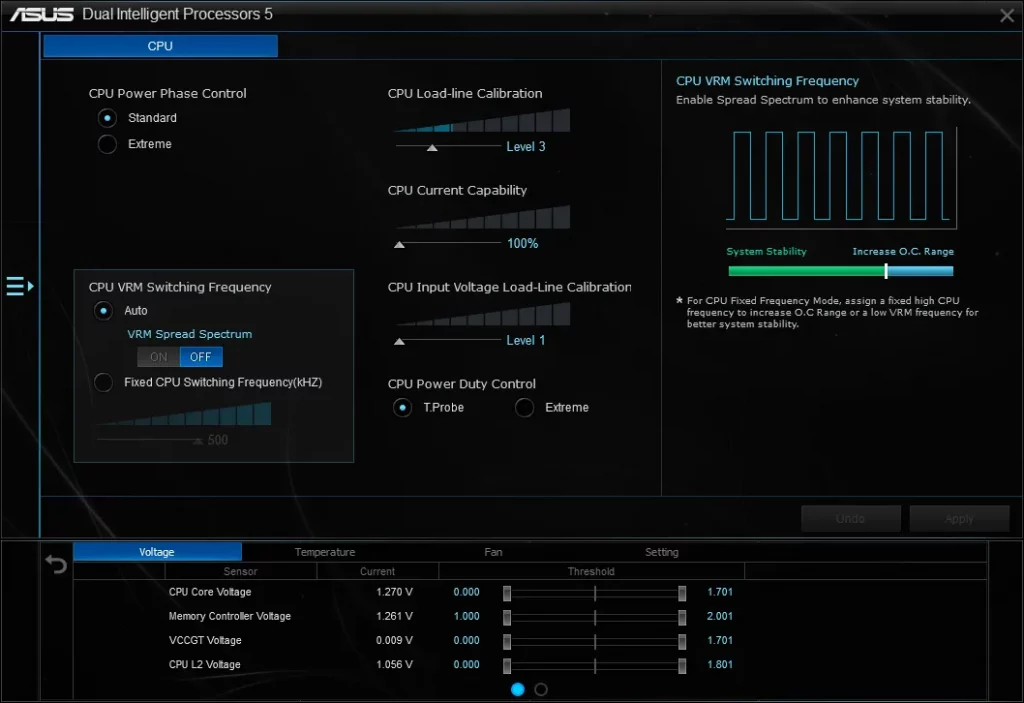Switch to the Temperature monitor tab
Viewport: 1024px width, 703px height.
pos(325,552)
